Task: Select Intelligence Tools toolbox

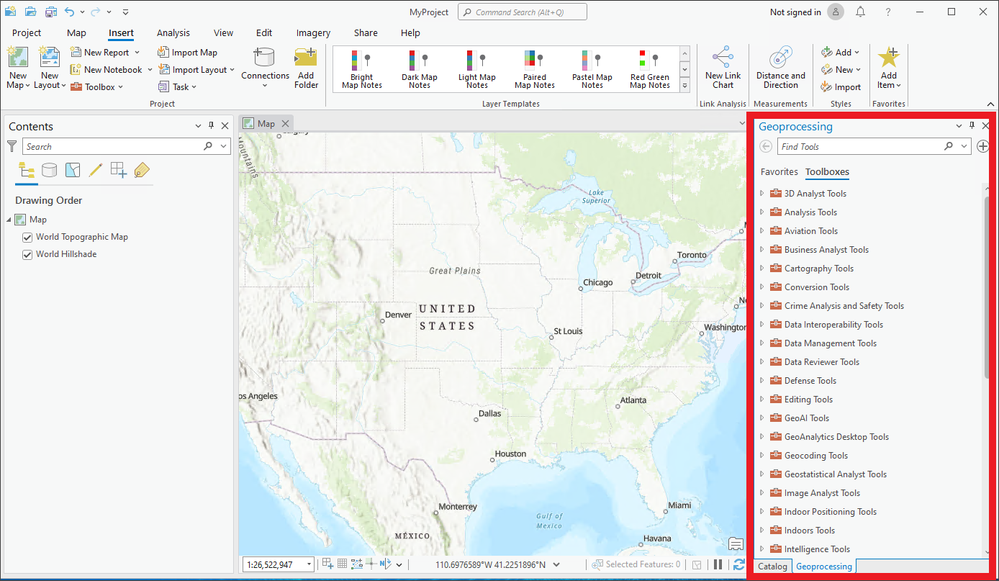Action: point(817,549)
